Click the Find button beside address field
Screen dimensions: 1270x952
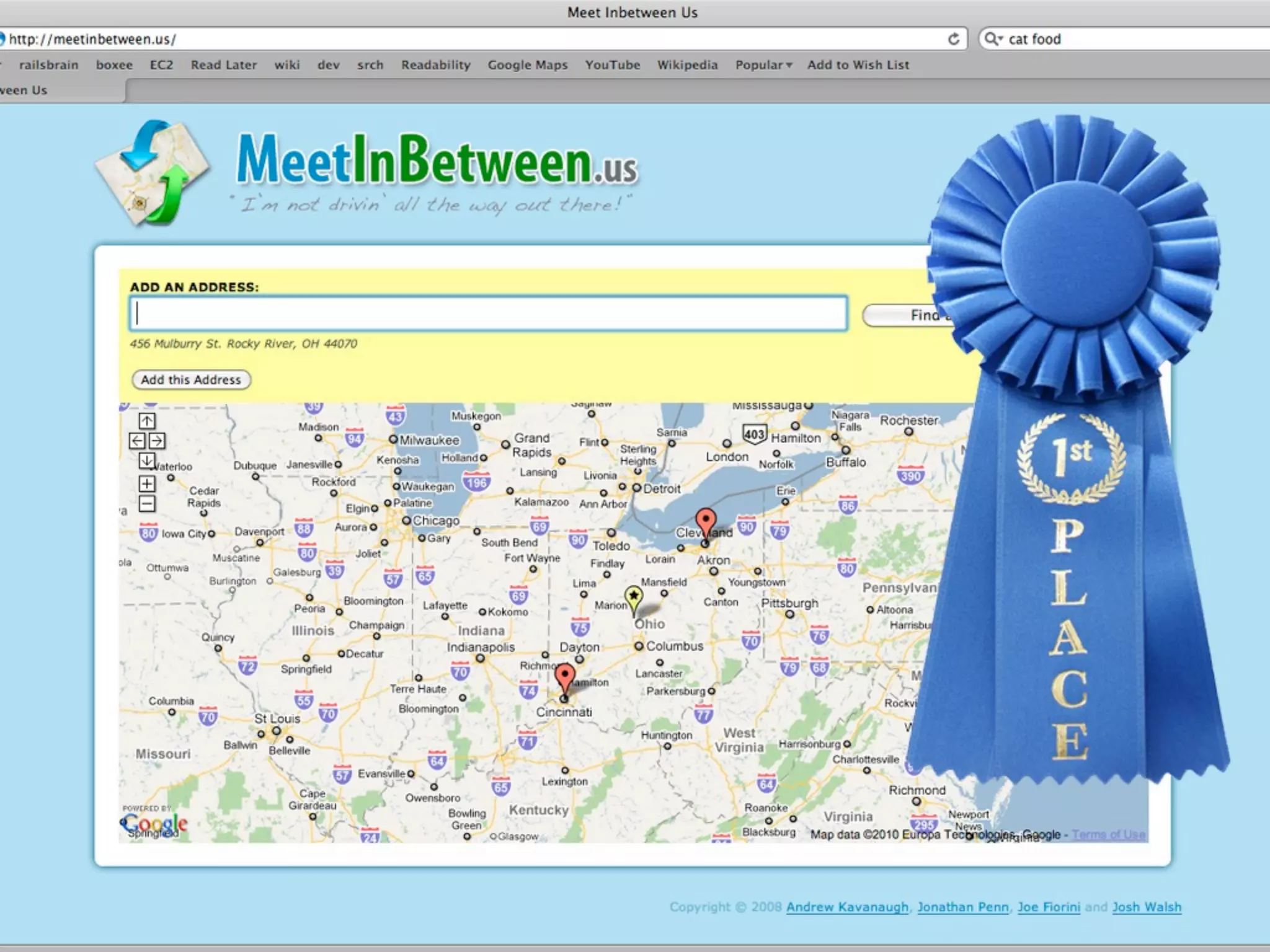[908, 315]
